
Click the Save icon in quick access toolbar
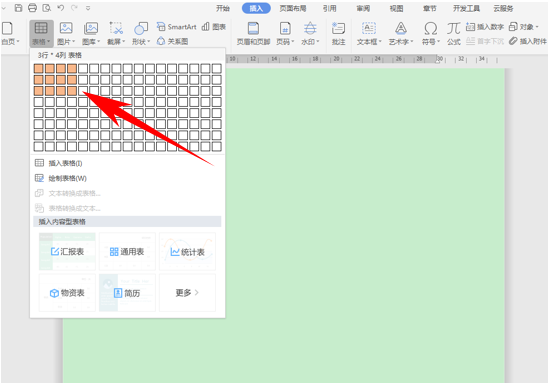(19, 8)
